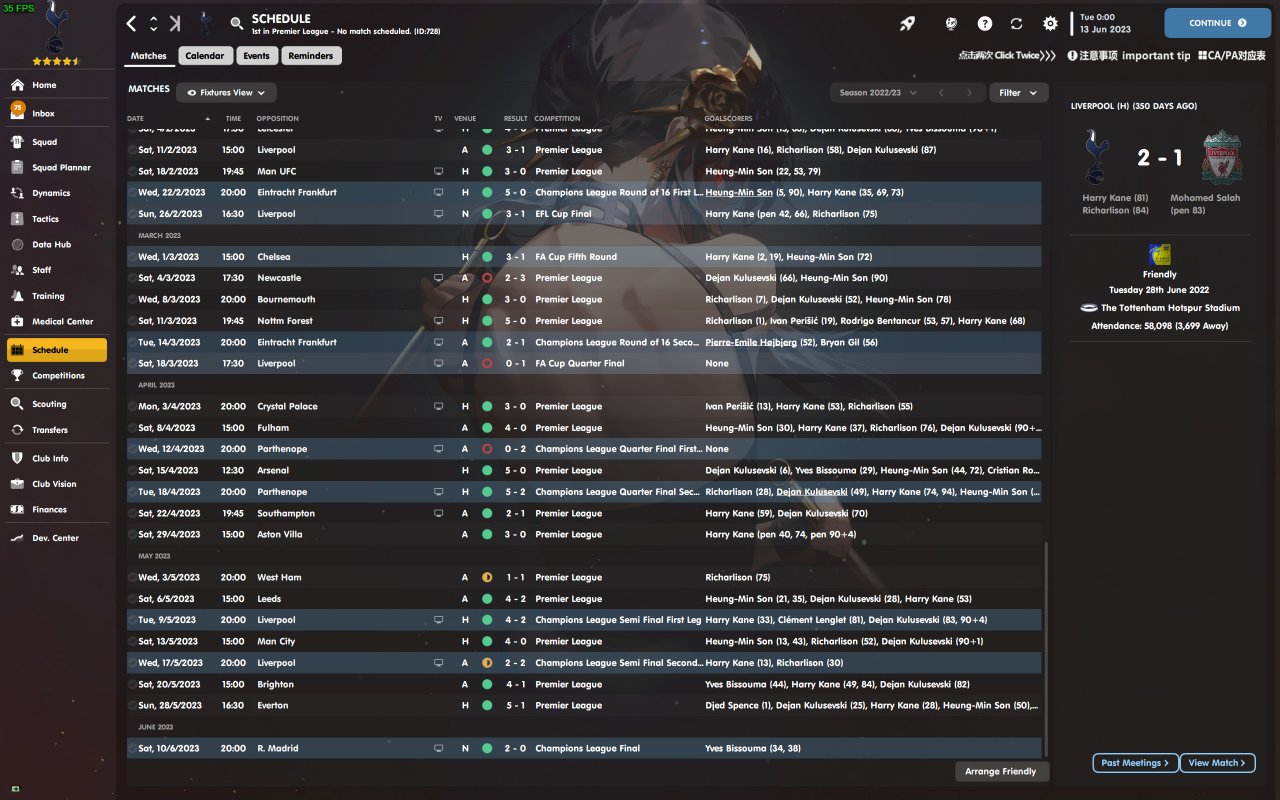Tick the Man City row selection circle
This screenshot has width=1280, height=800.
coord(133,641)
